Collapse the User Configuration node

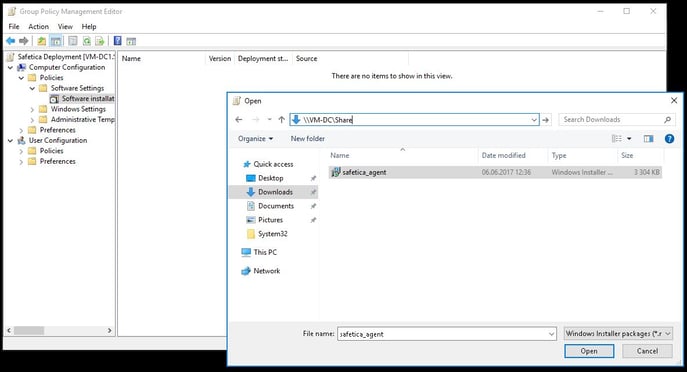[10, 141]
